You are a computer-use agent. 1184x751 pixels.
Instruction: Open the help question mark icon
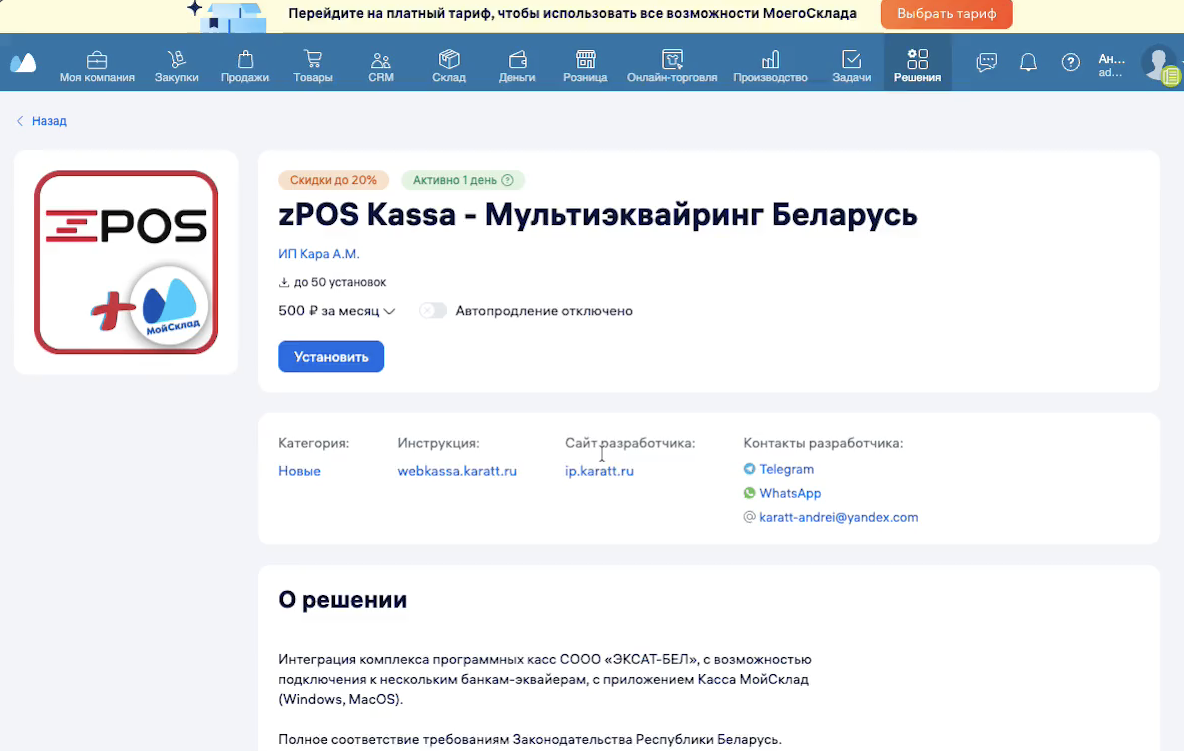1071,62
